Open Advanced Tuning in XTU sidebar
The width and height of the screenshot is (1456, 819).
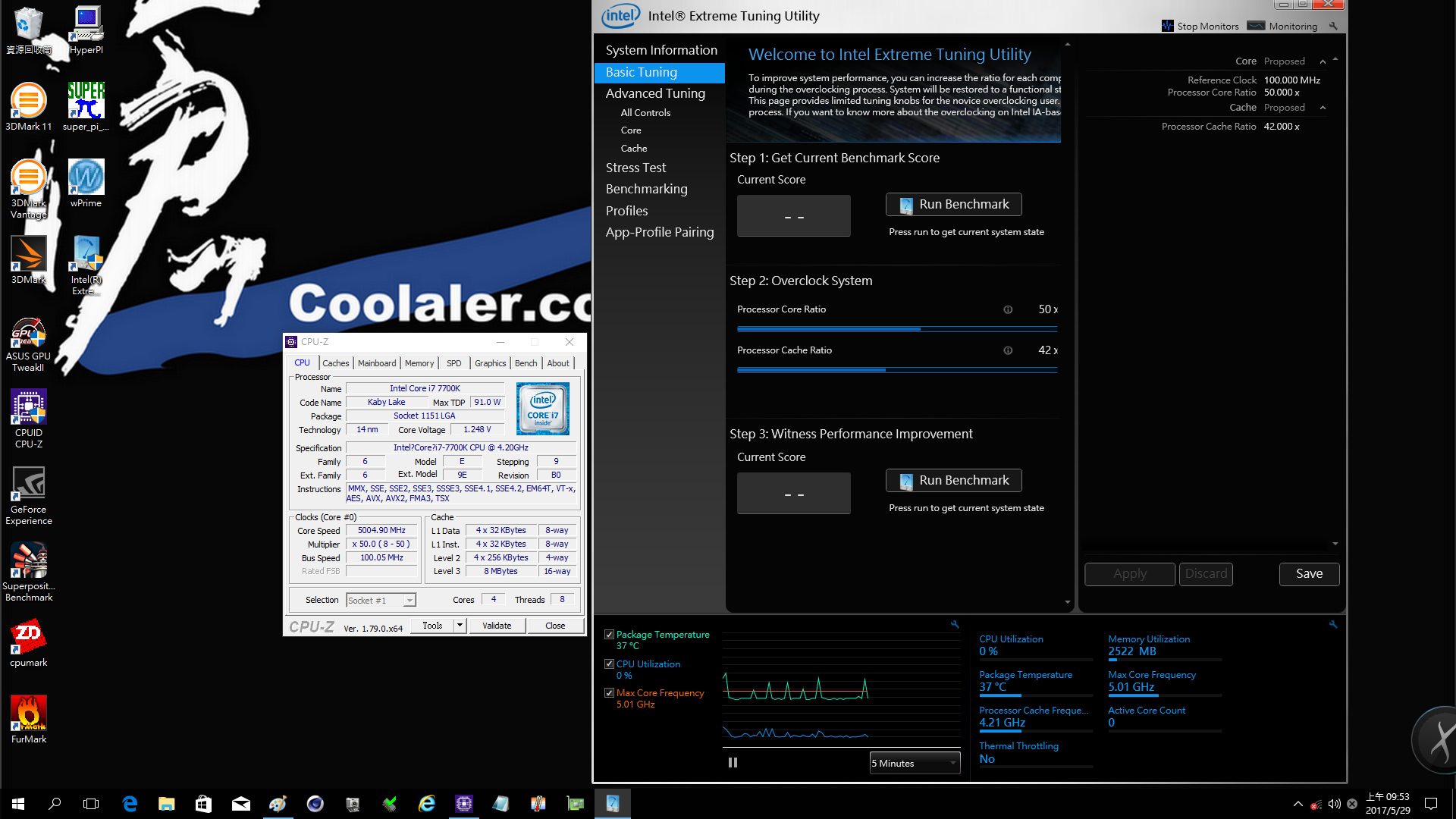coord(655,93)
